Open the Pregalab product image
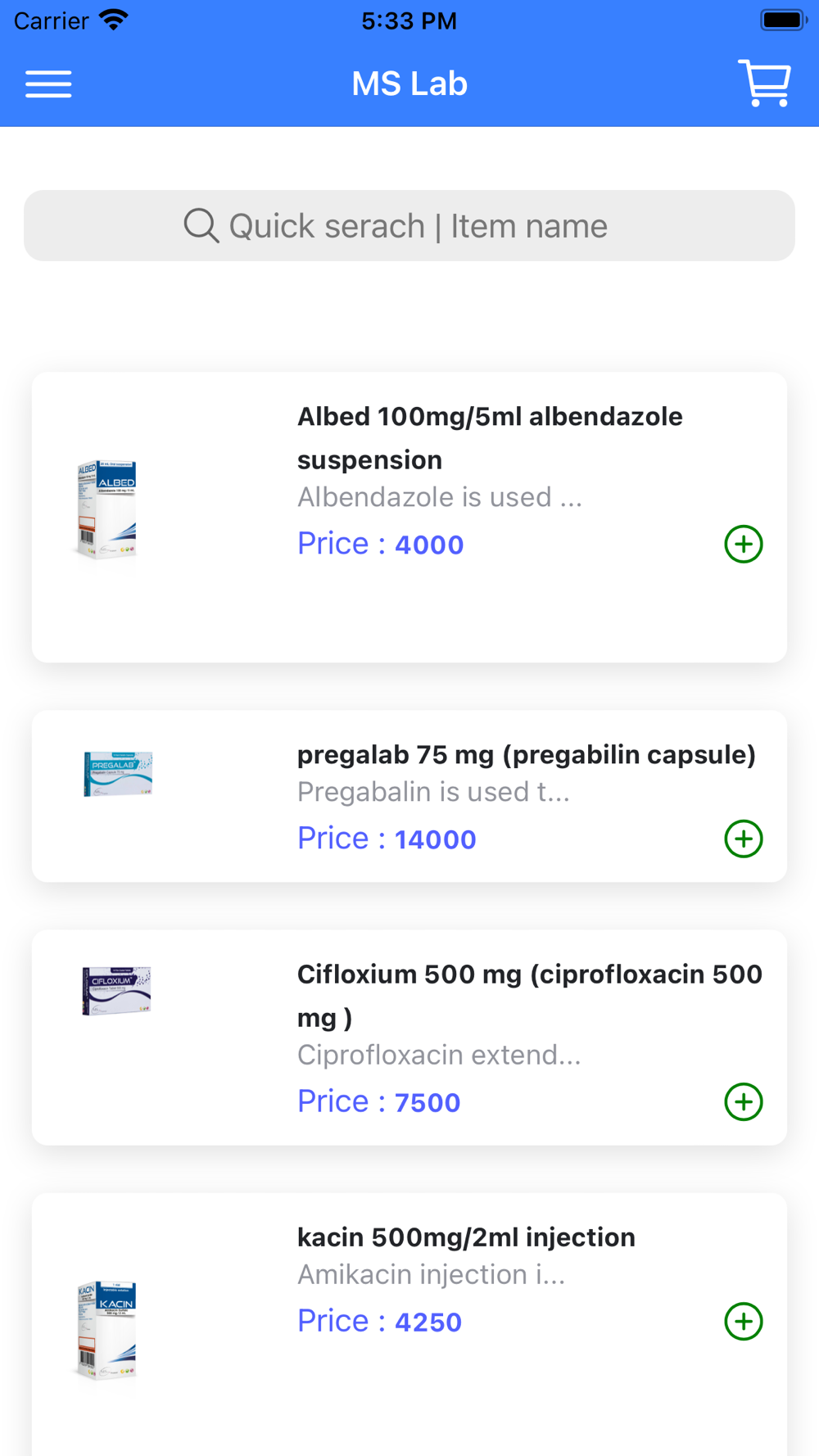The image size is (819, 1456). pyautogui.click(x=118, y=773)
